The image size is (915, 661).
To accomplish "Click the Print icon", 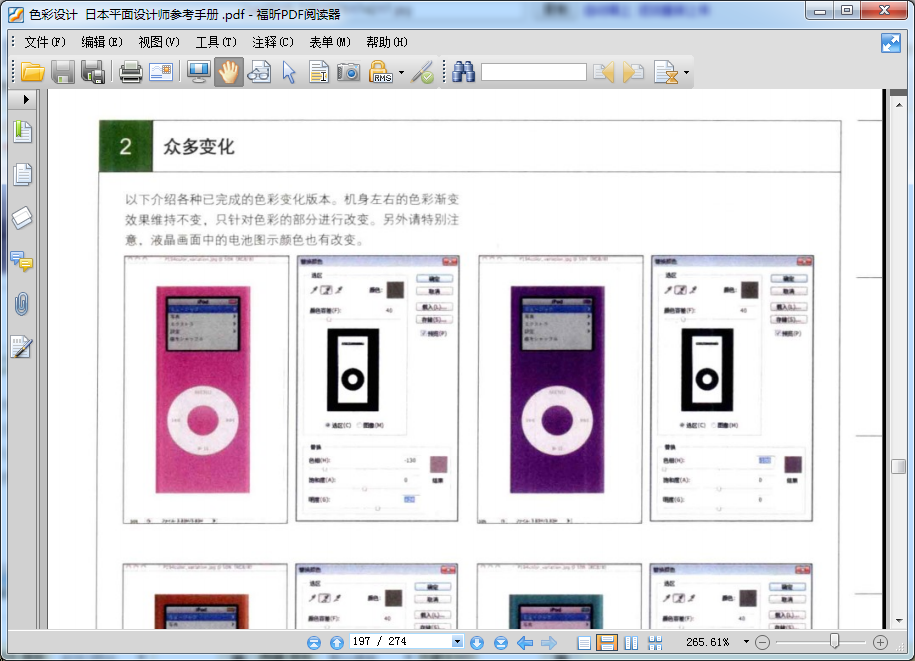I will [x=131, y=72].
